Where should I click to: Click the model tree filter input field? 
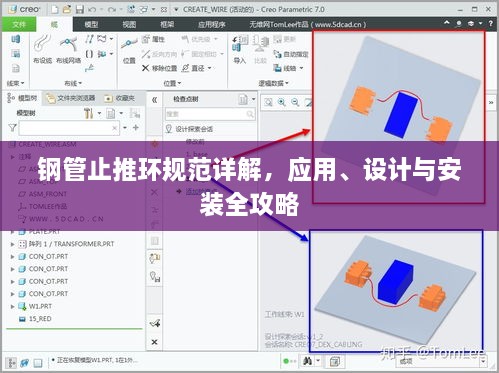(x=69, y=128)
